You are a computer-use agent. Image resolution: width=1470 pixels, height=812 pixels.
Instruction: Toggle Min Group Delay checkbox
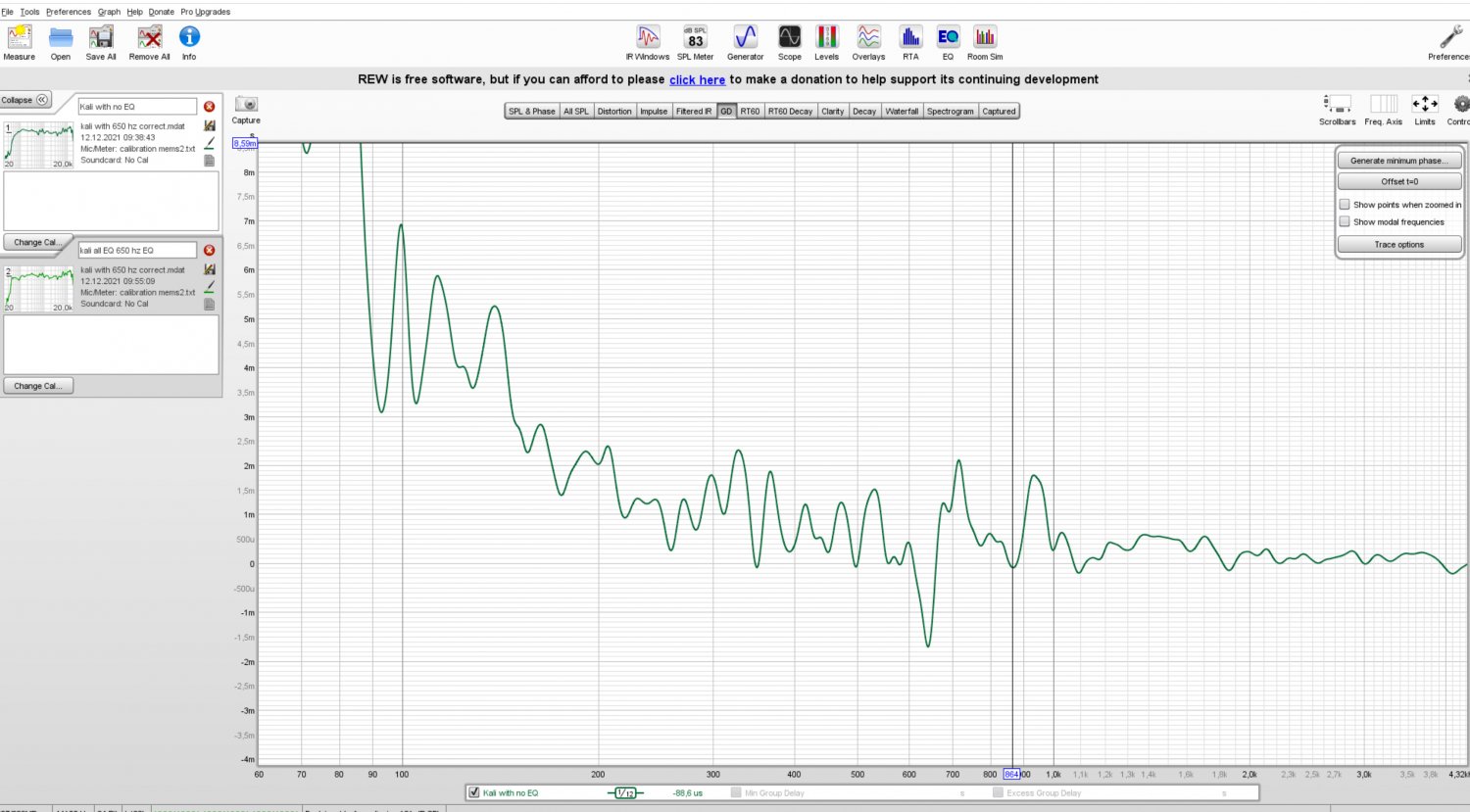(736, 792)
